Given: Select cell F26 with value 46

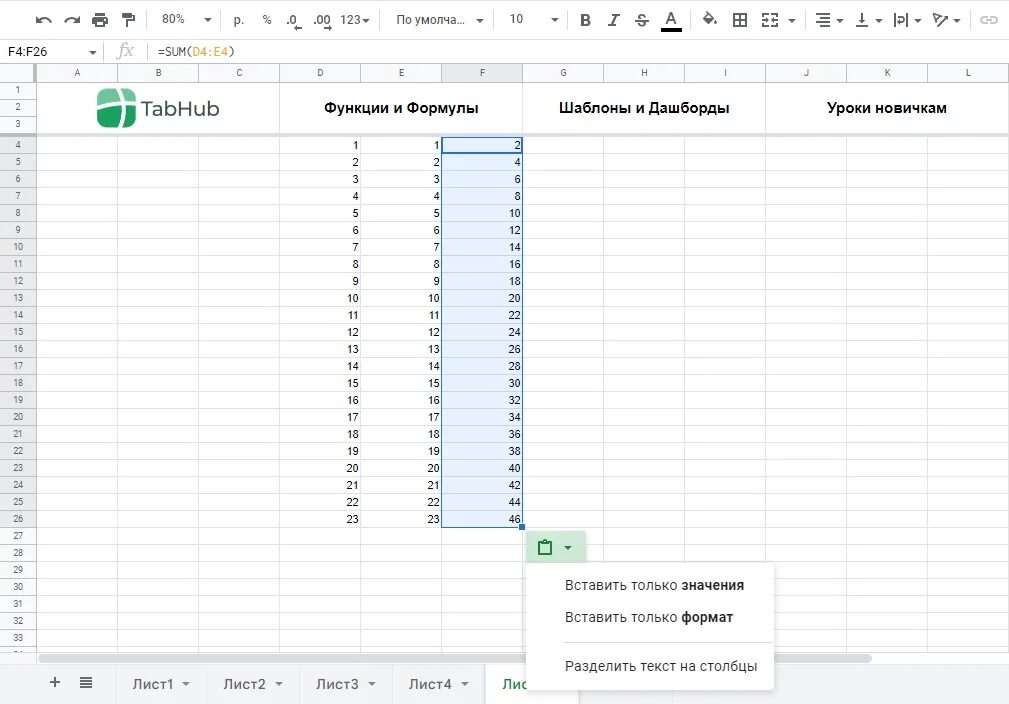Looking at the screenshot, I should (x=482, y=519).
